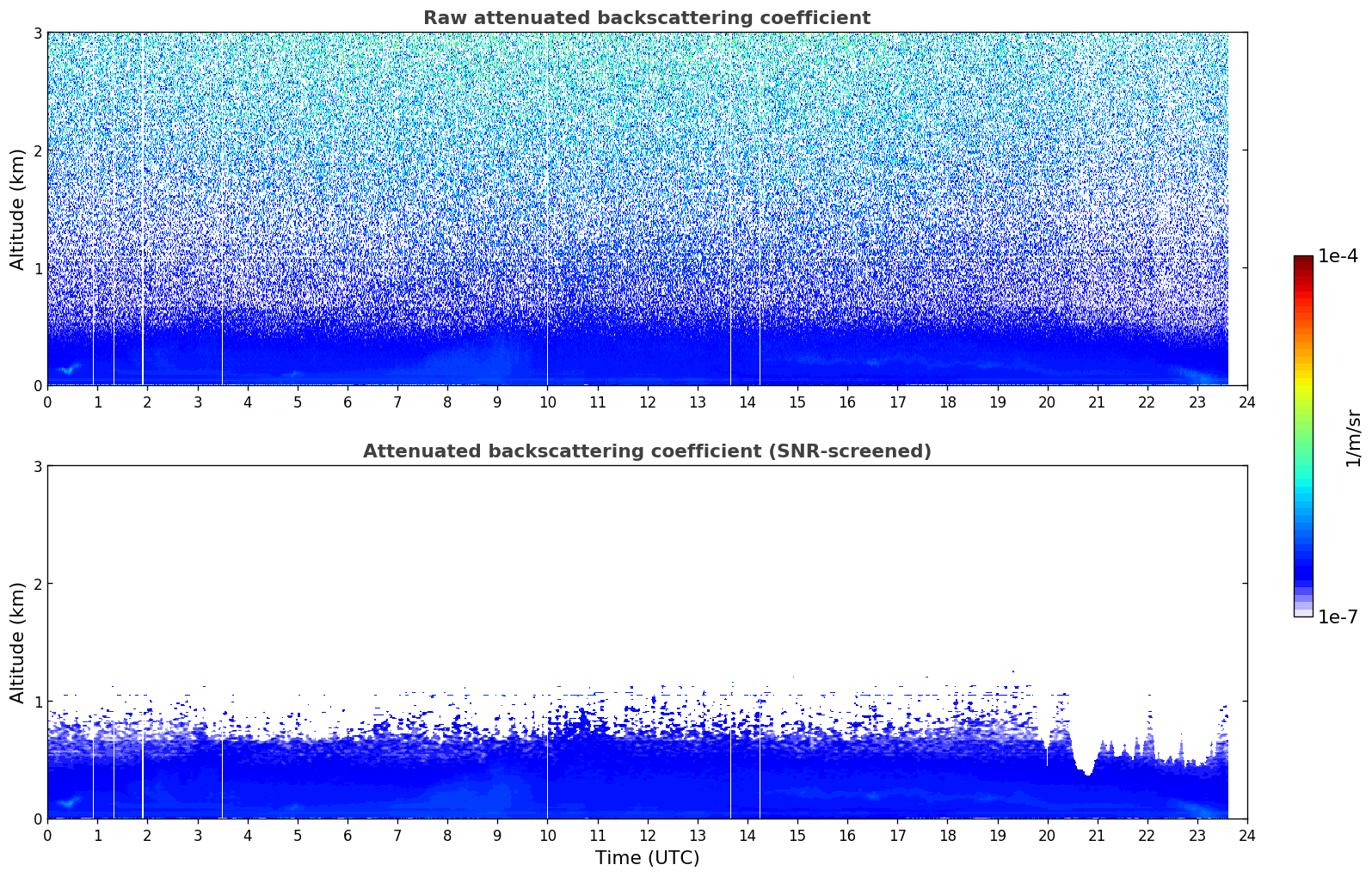Click the colorbar unit label "1/m/sr"

click(x=1353, y=438)
